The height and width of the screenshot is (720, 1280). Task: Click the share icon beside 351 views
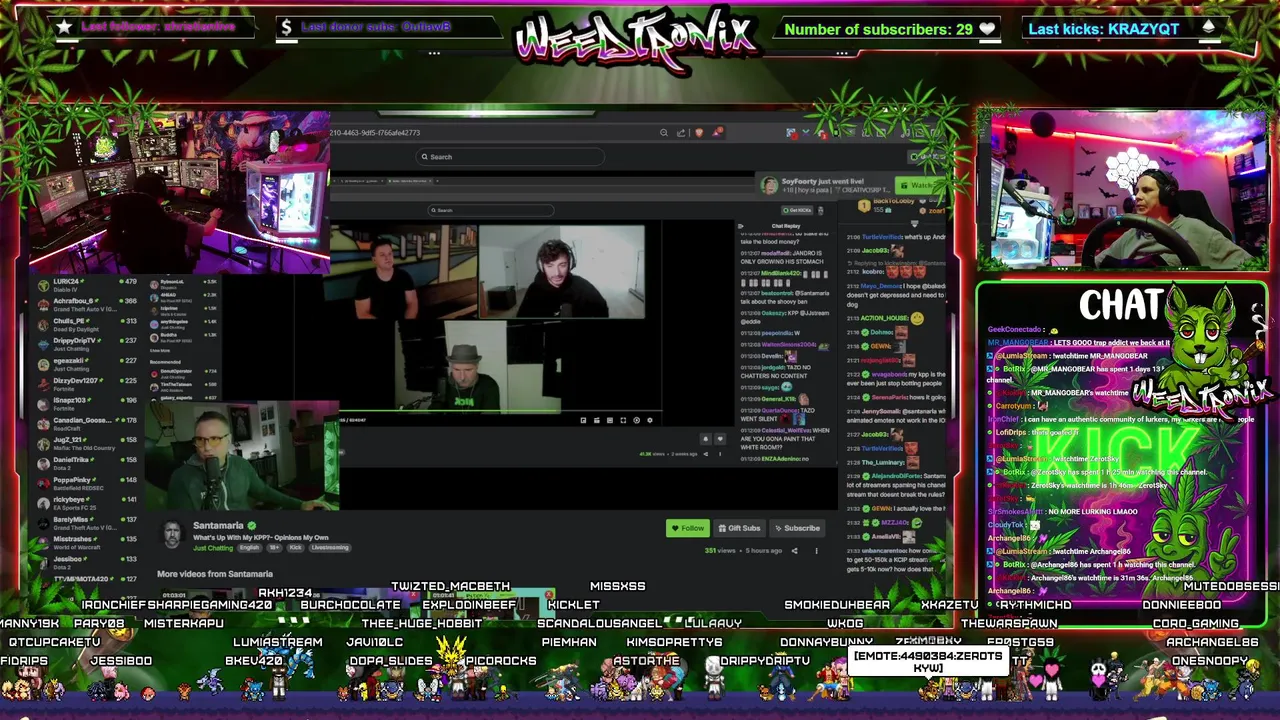coord(795,551)
